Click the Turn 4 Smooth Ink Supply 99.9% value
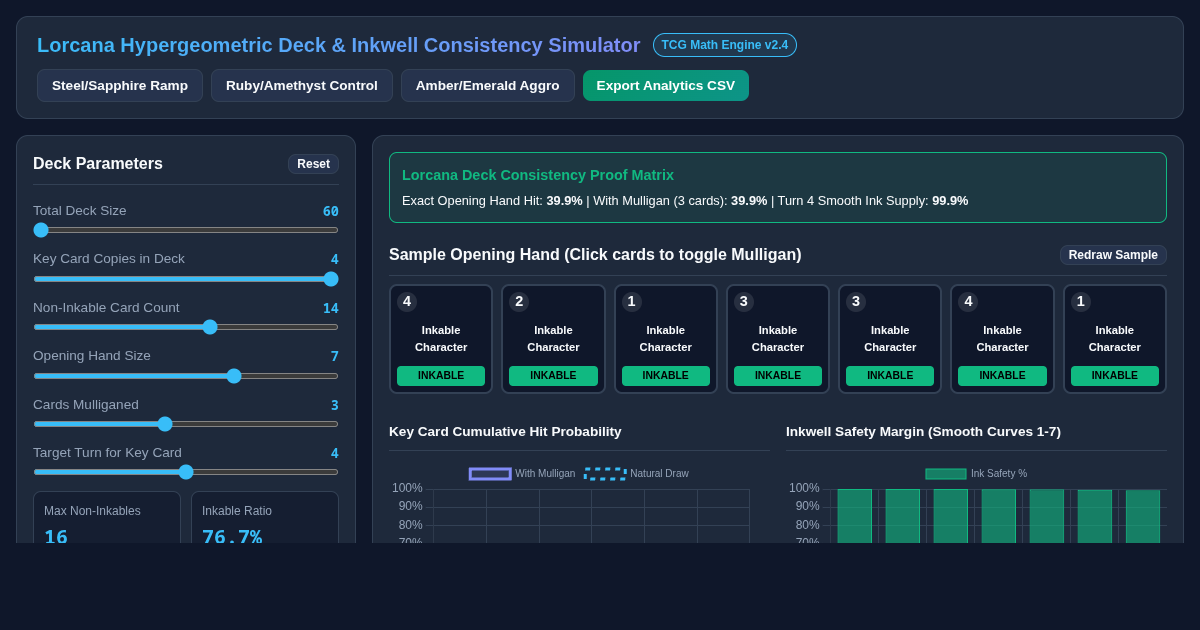This screenshot has width=1200, height=630. pos(950,201)
